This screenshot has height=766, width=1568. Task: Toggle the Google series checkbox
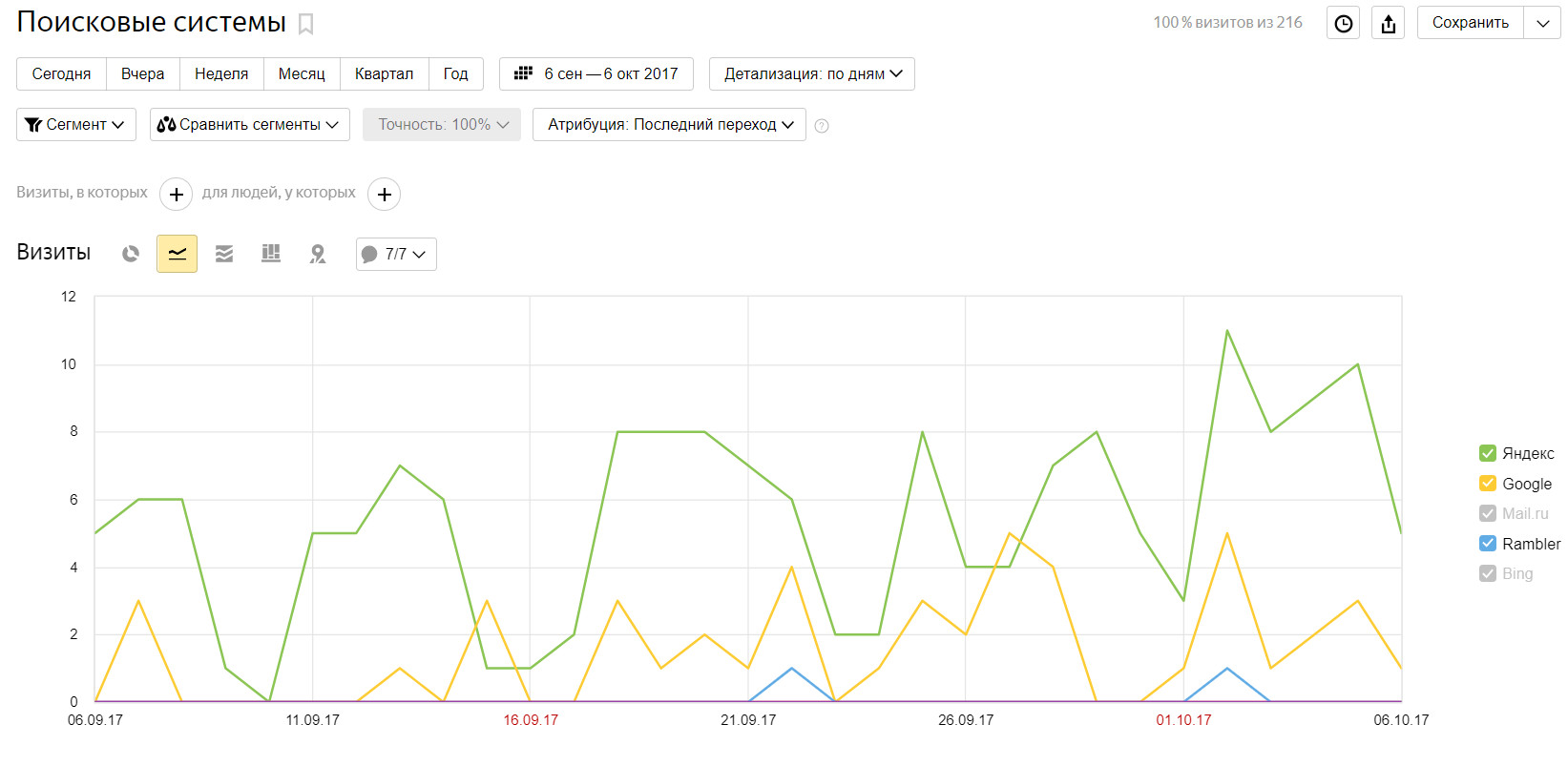(1487, 484)
